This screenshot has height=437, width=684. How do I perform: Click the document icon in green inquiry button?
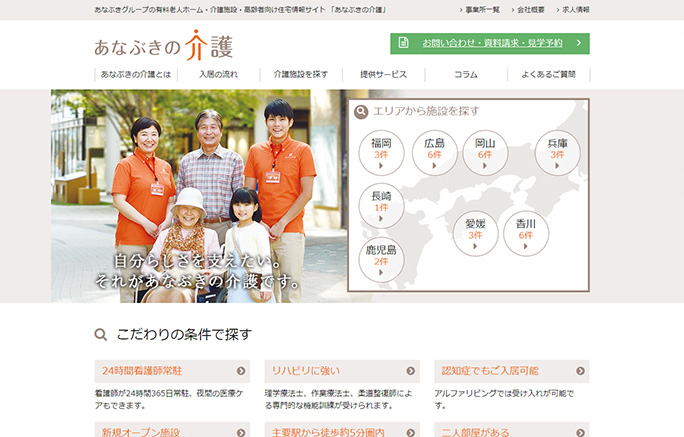tap(403, 43)
